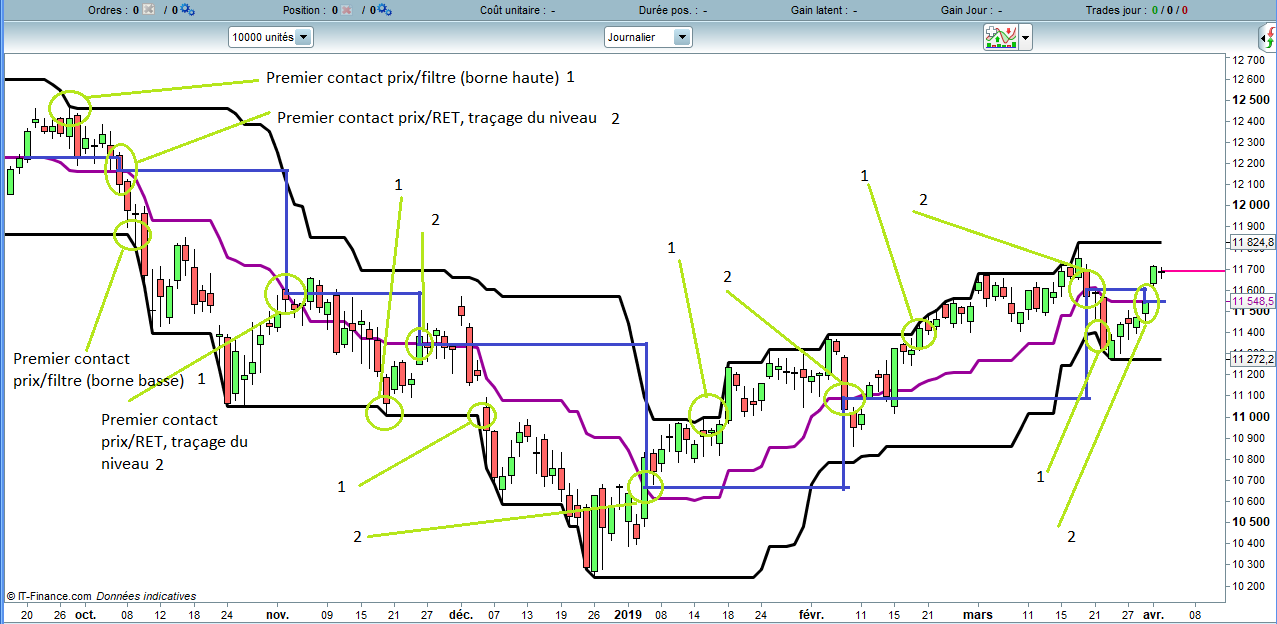Click the 11 272,2 lower band price label
This screenshot has height=624, width=1277.
(x=1253, y=359)
